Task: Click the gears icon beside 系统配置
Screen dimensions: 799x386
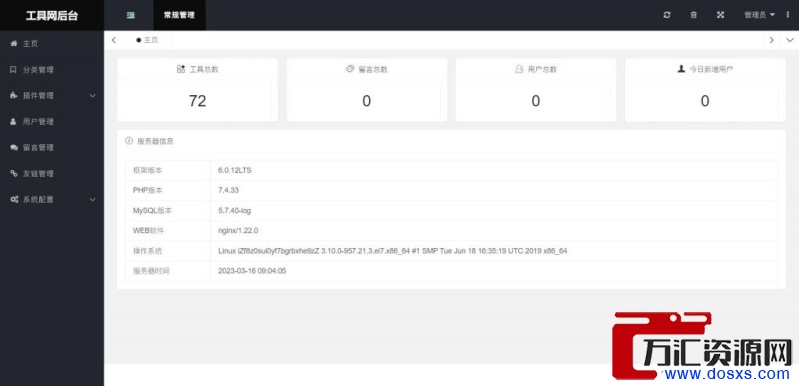Action: [14, 200]
